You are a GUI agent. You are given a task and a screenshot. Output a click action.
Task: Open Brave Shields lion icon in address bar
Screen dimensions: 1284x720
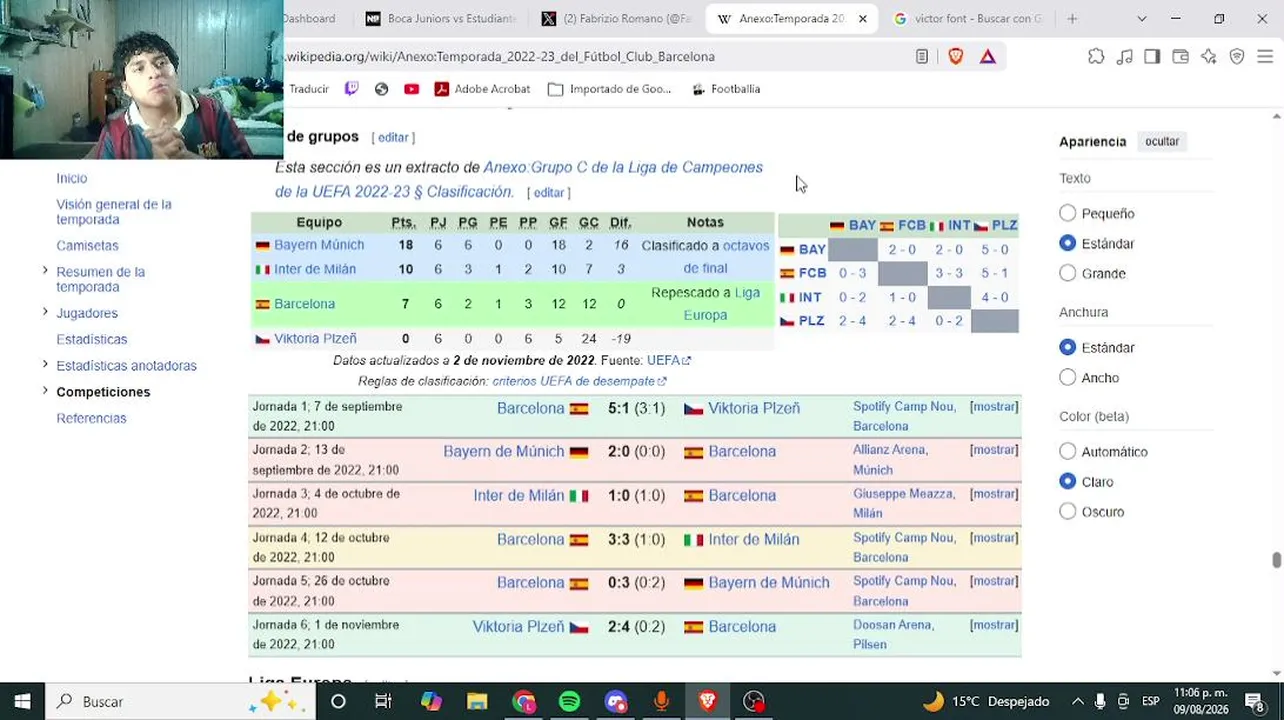[x=956, y=57]
